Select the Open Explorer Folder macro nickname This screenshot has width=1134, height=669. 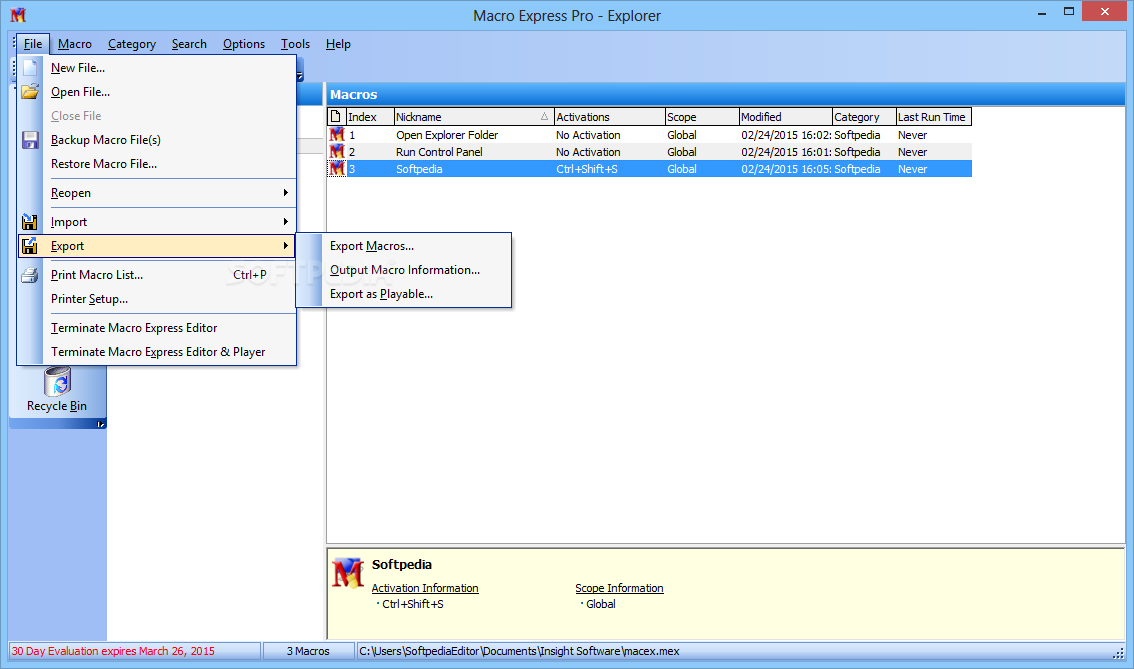pos(447,135)
